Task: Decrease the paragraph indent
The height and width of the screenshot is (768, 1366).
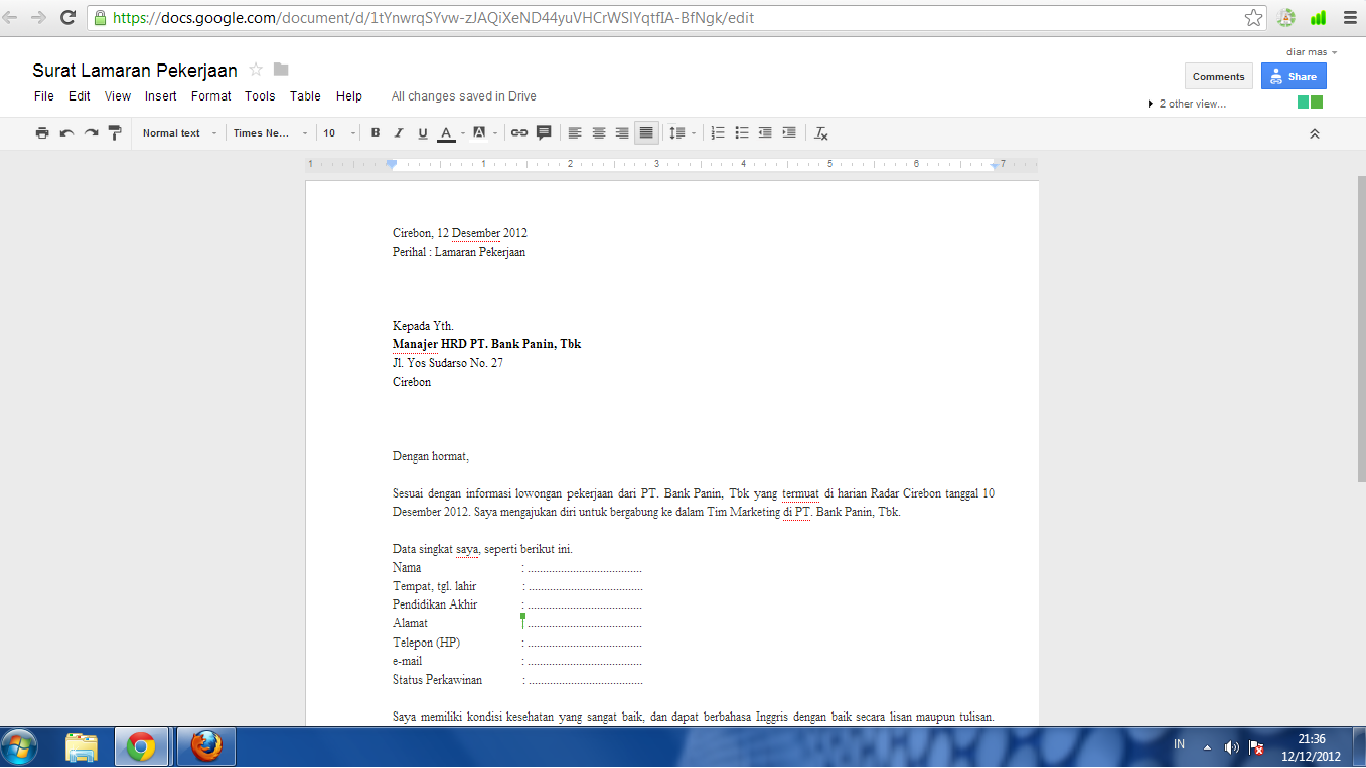Action: (x=765, y=133)
